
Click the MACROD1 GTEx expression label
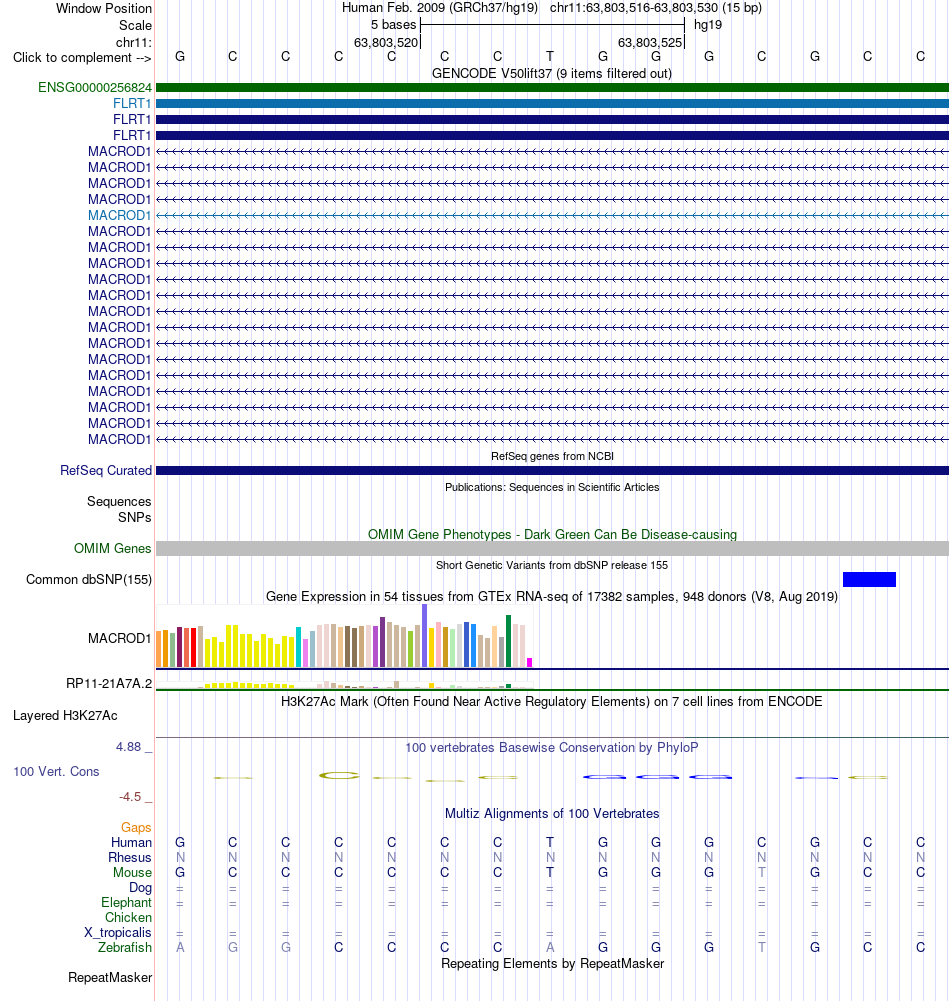[119, 638]
